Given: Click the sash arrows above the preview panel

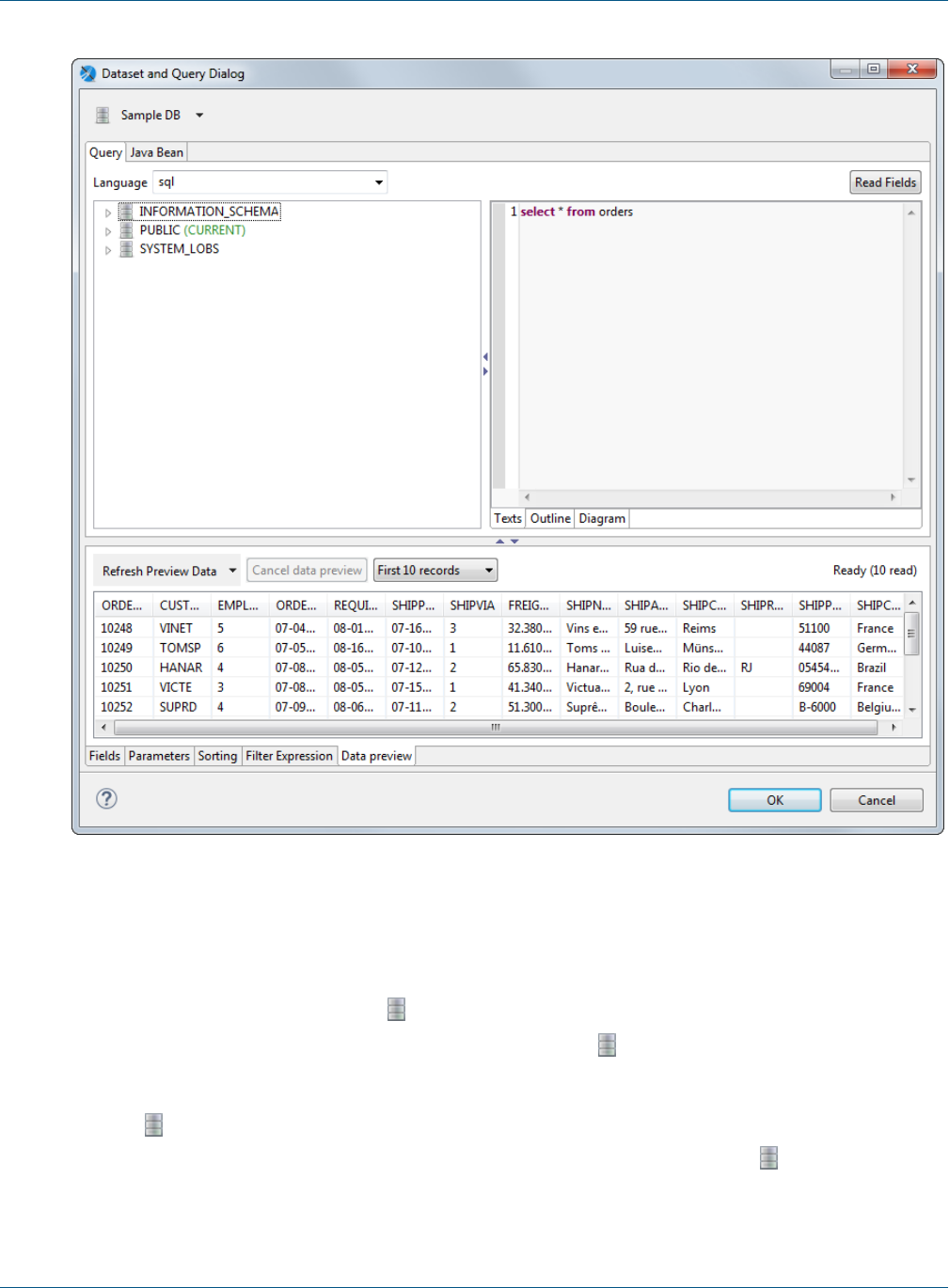Looking at the screenshot, I should [507, 542].
